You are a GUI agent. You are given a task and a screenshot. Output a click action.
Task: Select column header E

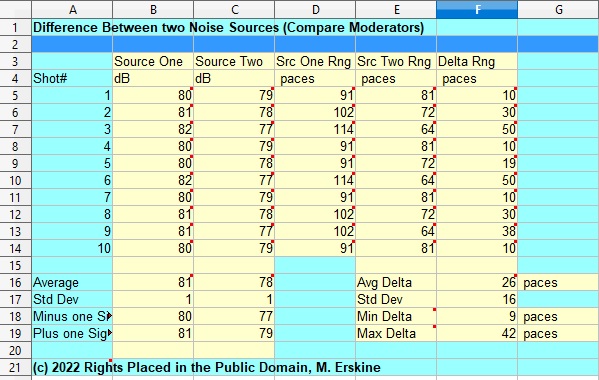[396, 10]
